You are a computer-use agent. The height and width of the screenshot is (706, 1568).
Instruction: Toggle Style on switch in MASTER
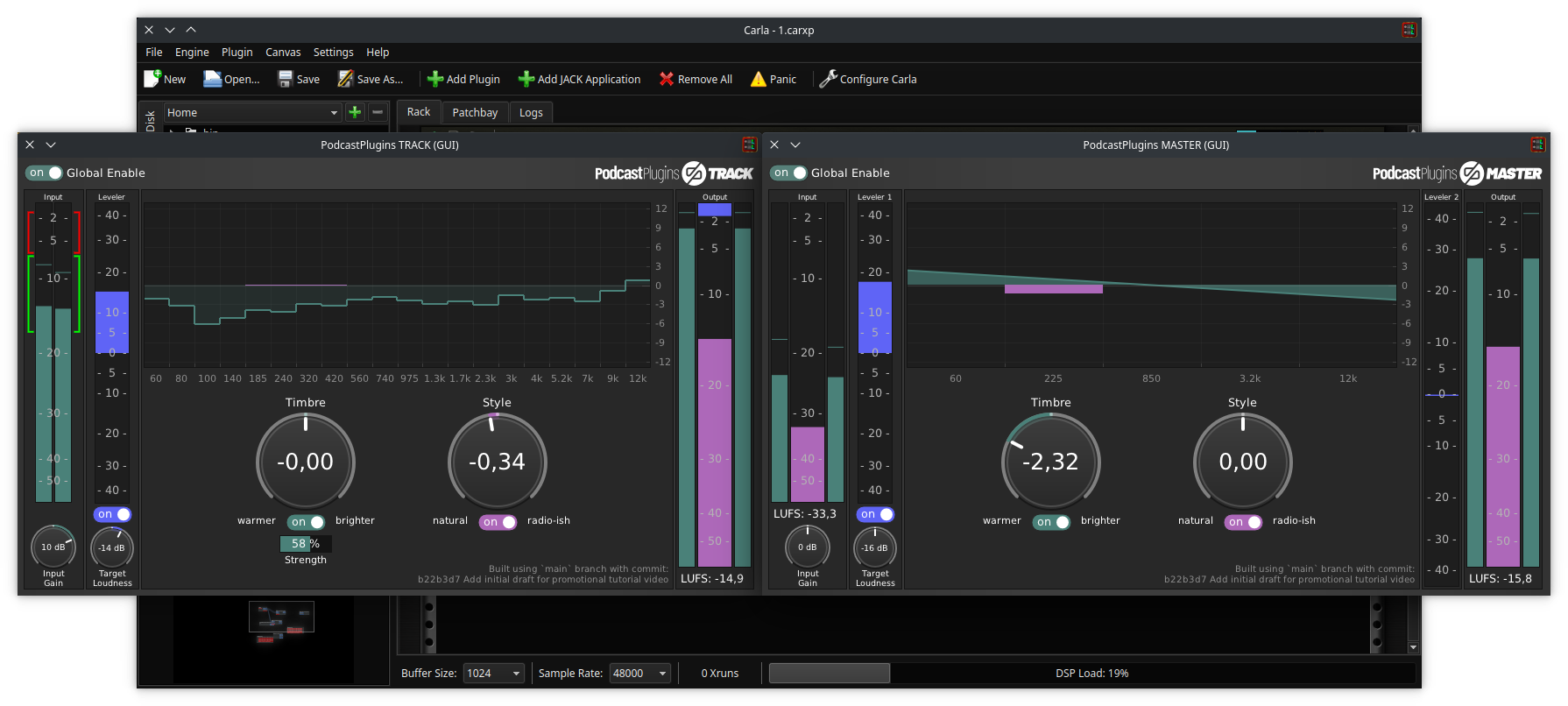click(x=1243, y=522)
